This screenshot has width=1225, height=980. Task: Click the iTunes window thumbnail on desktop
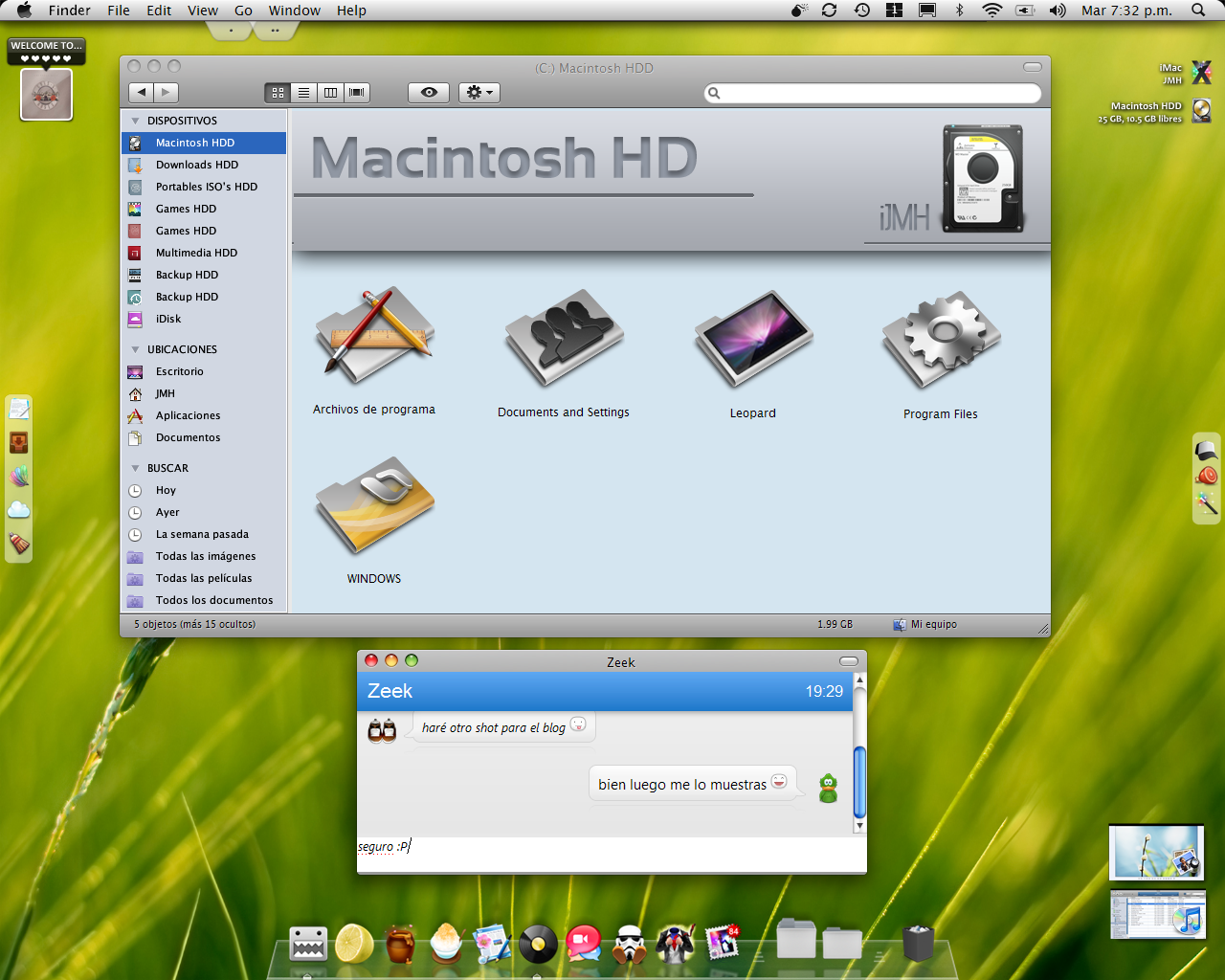tap(1157, 914)
